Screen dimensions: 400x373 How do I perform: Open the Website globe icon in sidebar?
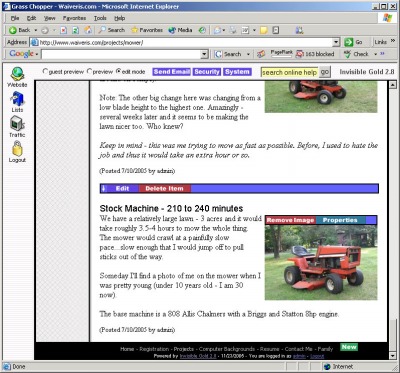[17, 74]
